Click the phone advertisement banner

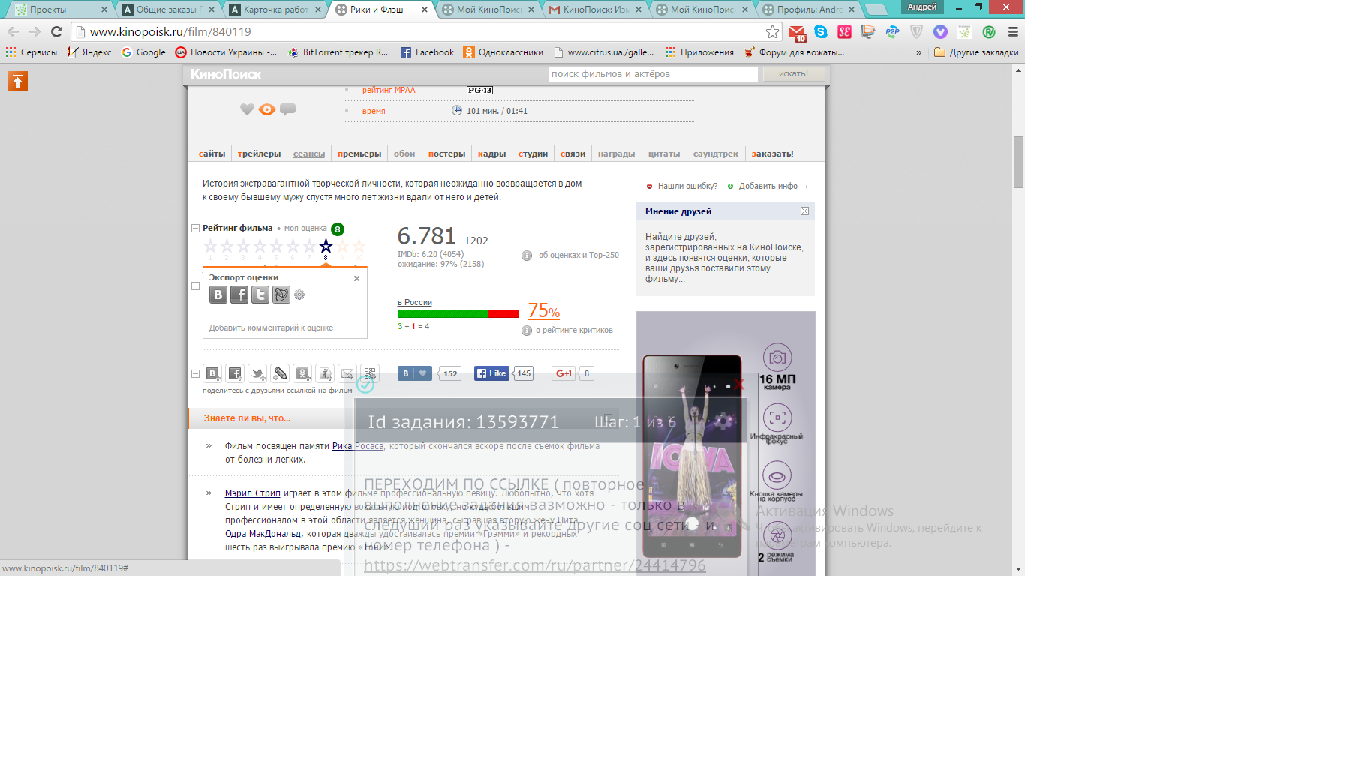point(726,444)
